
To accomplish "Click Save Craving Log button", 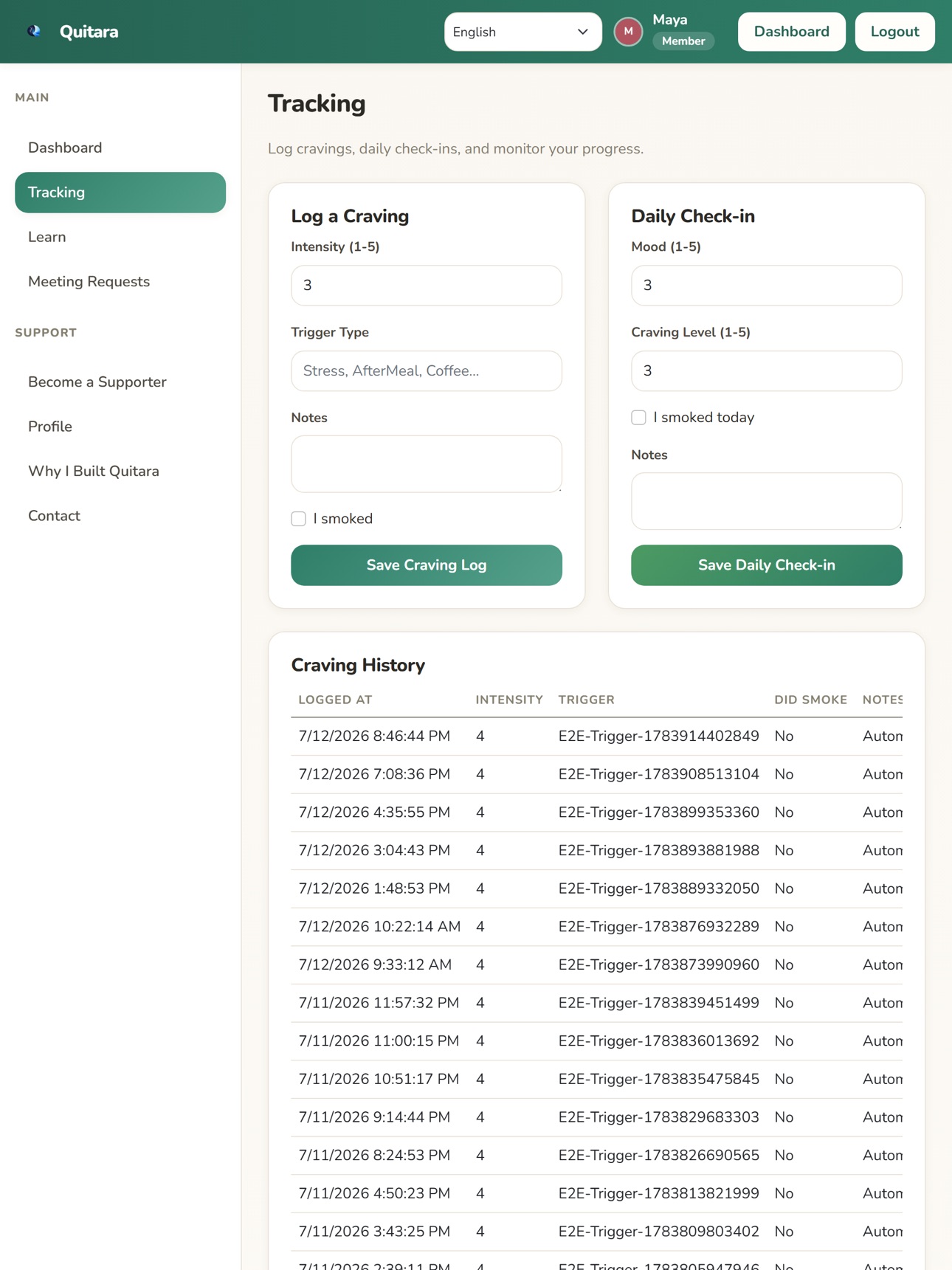I will (427, 565).
